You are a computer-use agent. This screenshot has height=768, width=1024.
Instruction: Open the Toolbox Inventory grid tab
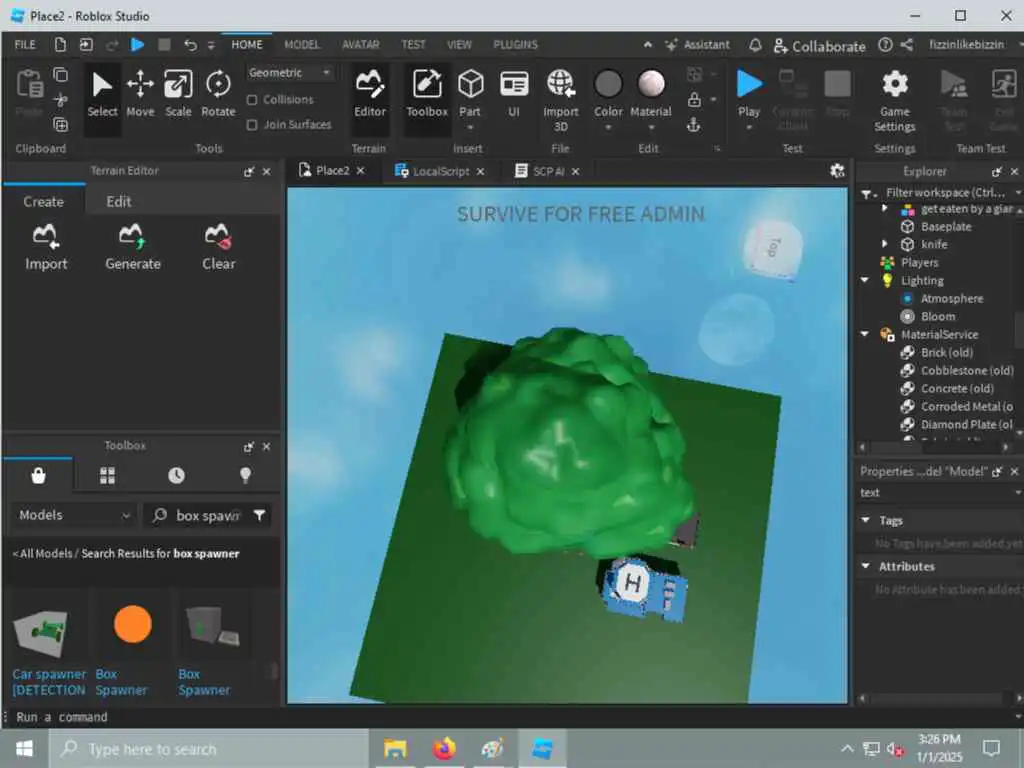(107, 475)
